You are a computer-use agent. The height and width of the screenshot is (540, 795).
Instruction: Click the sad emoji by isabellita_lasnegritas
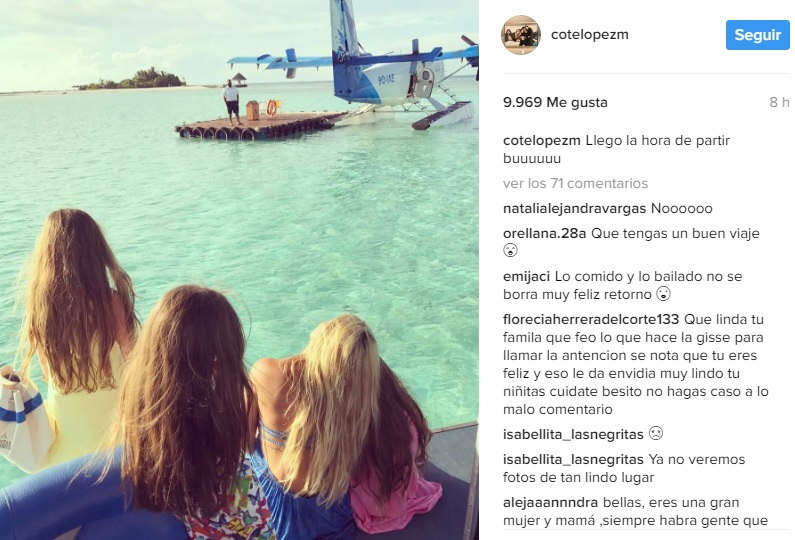[x=656, y=434]
